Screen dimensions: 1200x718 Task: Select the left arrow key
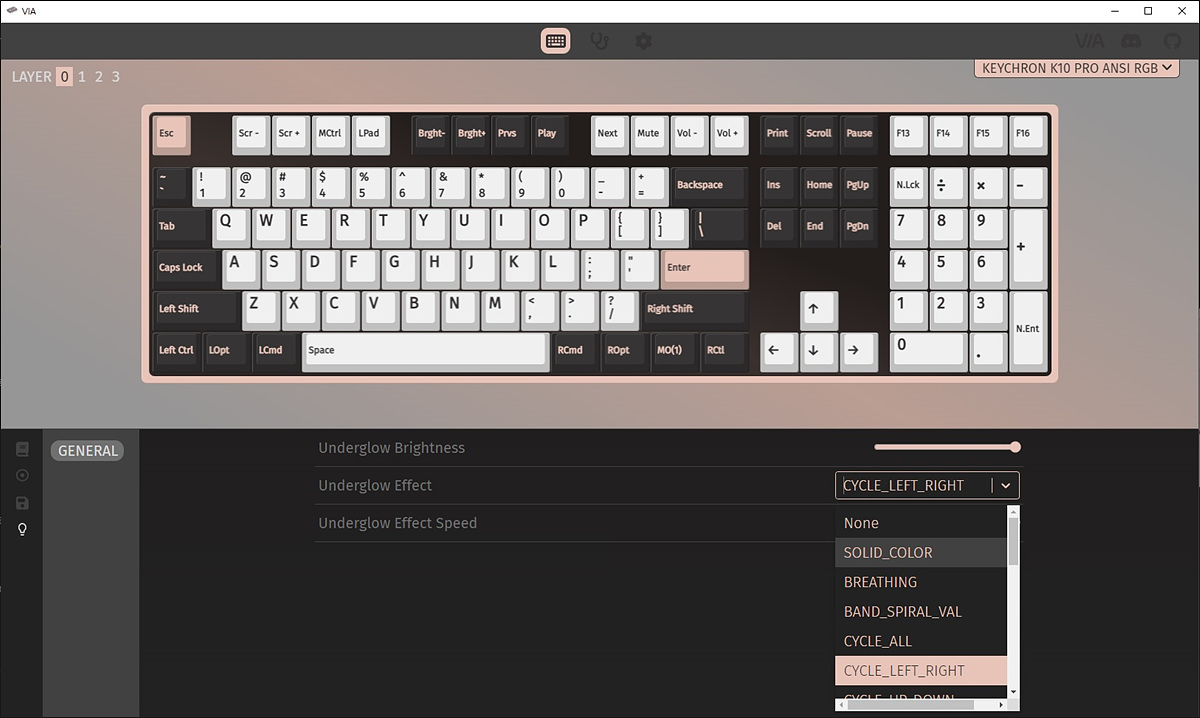[x=779, y=352]
